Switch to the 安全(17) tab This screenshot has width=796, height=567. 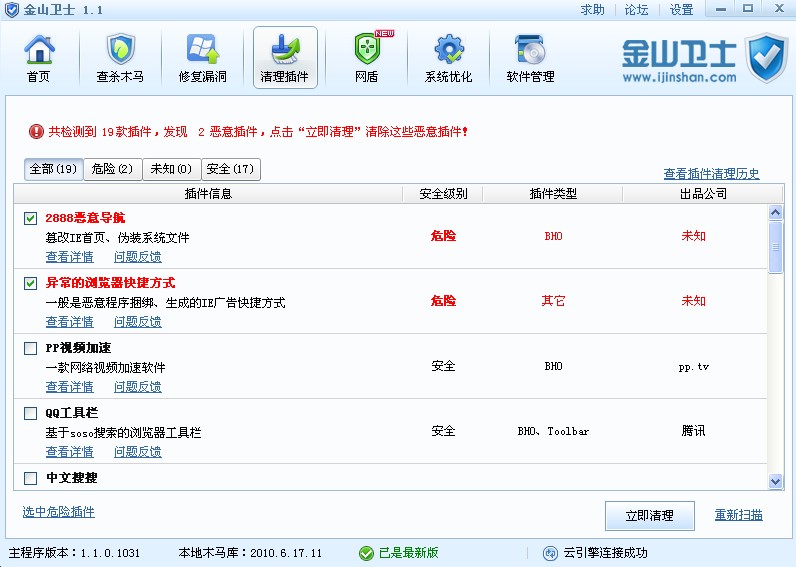(231, 169)
